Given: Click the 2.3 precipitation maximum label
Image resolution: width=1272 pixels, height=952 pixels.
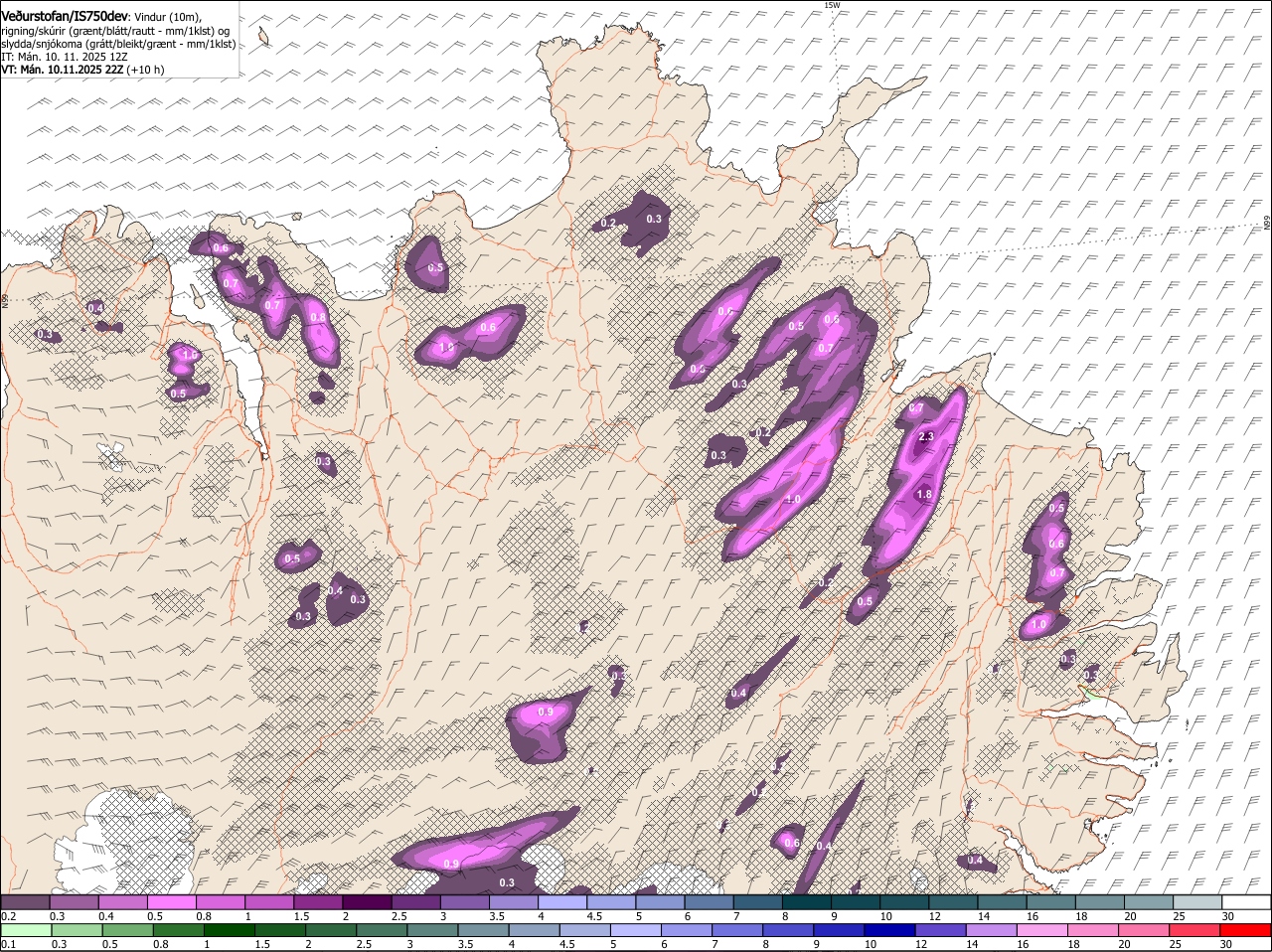Looking at the screenshot, I should click(926, 437).
